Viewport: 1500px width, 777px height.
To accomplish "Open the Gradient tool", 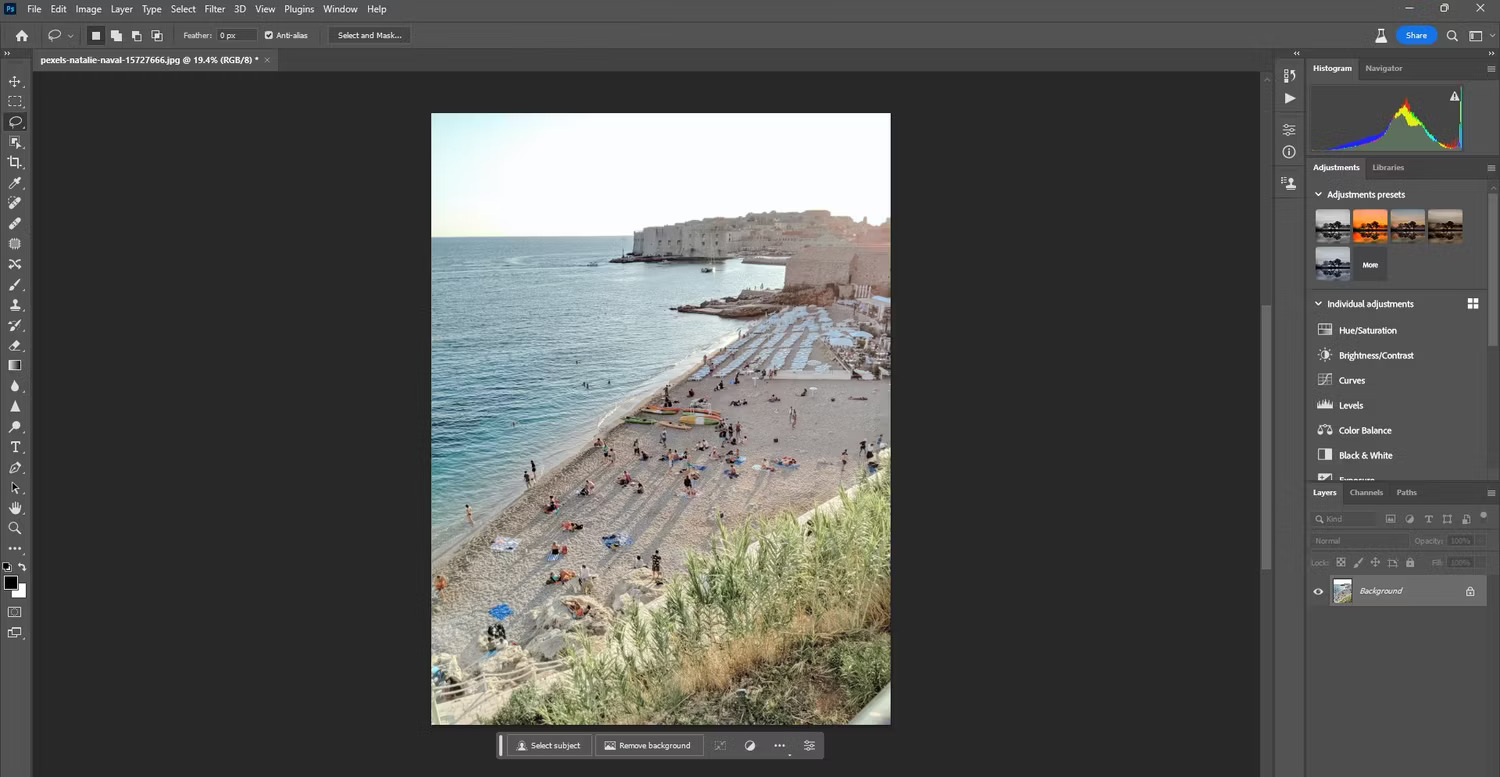I will [15, 365].
